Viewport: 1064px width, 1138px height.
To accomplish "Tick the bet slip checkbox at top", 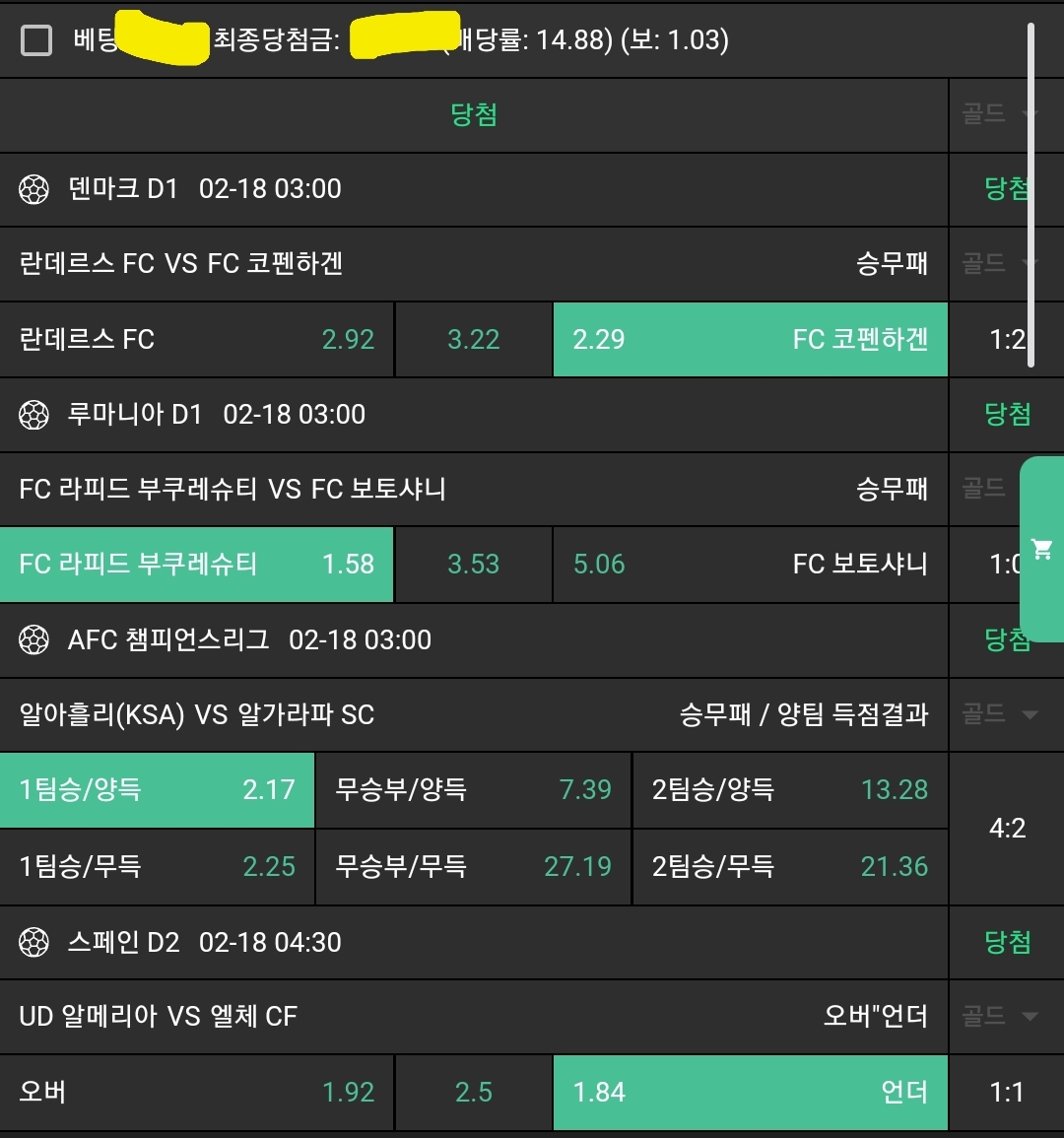I will coord(36,40).
